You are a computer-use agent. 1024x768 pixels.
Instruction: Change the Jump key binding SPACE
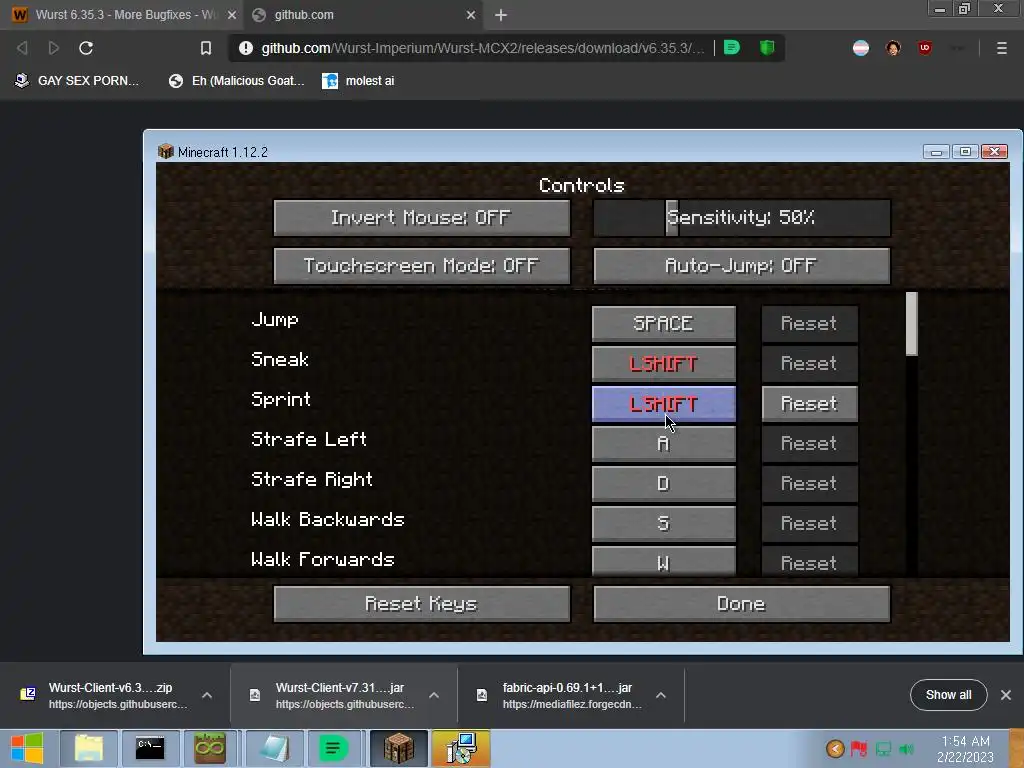(664, 323)
